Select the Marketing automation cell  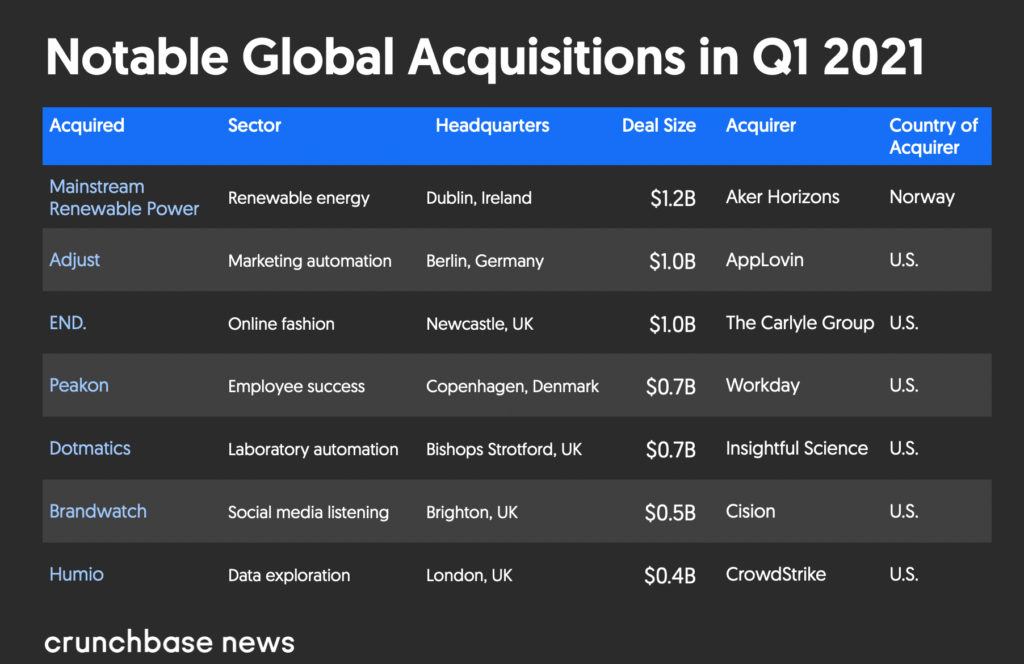[x=310, y=261]
